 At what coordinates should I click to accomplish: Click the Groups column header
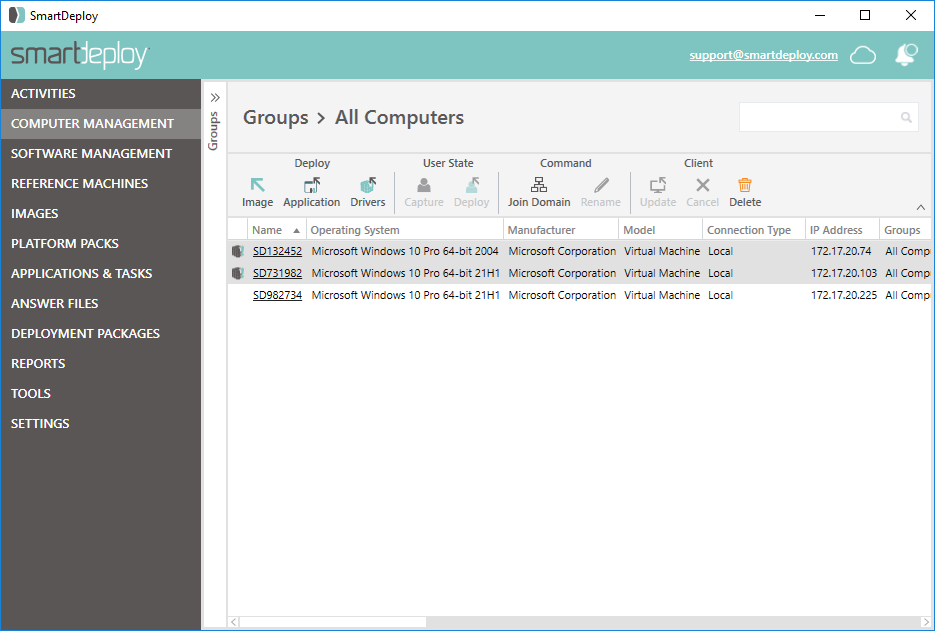pyautogui.click(x=905, y=230)
